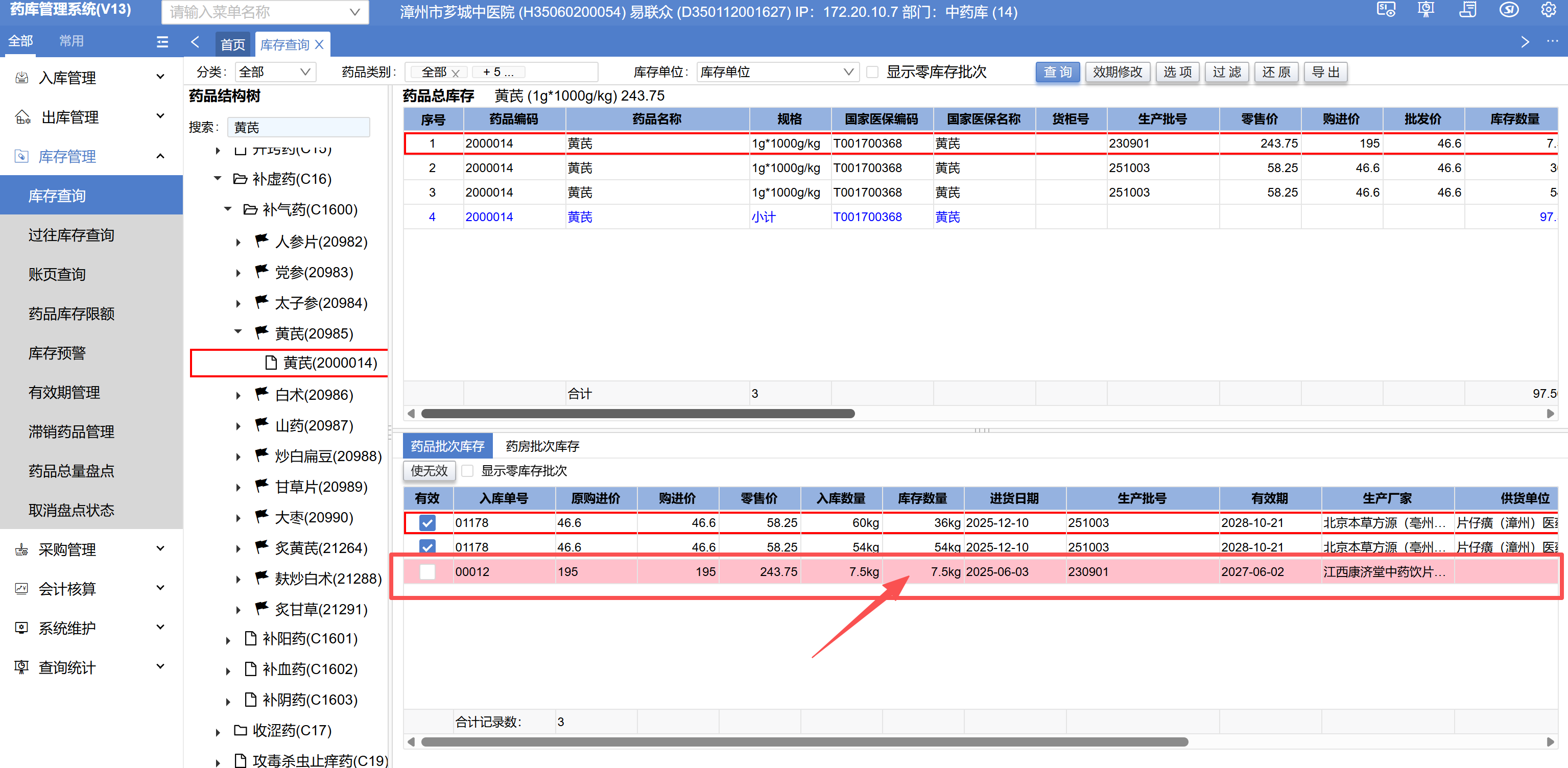The image size is (1568, 768).
Task: Click the horizontal scrollbar of 药品总库存 table
Action: click(637, 414)
